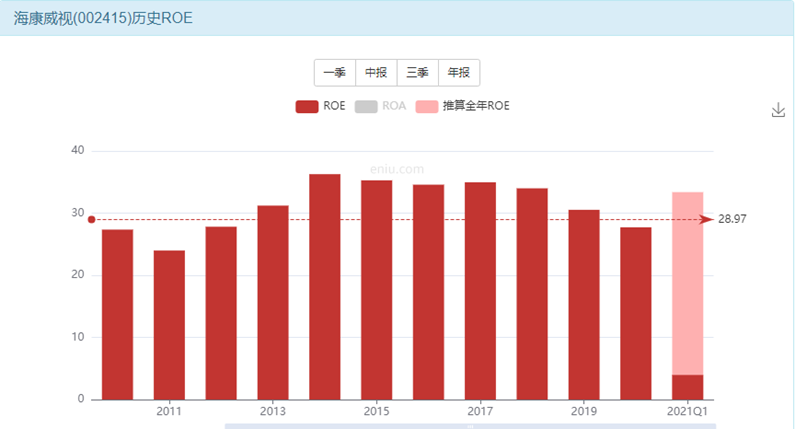The height and width of the screenshot is (429, 796).
Task: Click the red start dot of average line
Action: [91, 219]
